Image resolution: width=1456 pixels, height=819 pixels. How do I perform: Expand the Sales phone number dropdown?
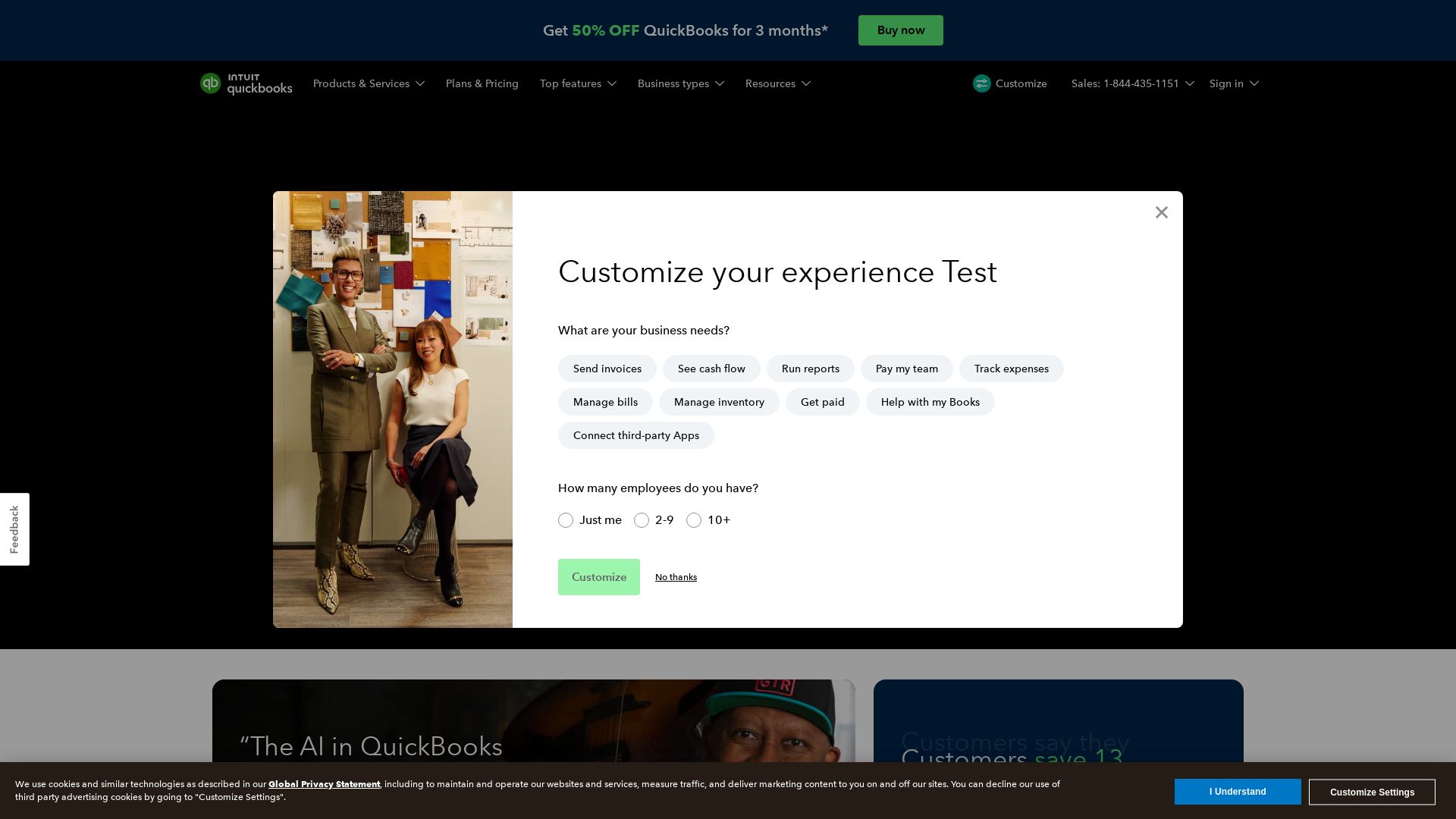[x=1133, y=83]
